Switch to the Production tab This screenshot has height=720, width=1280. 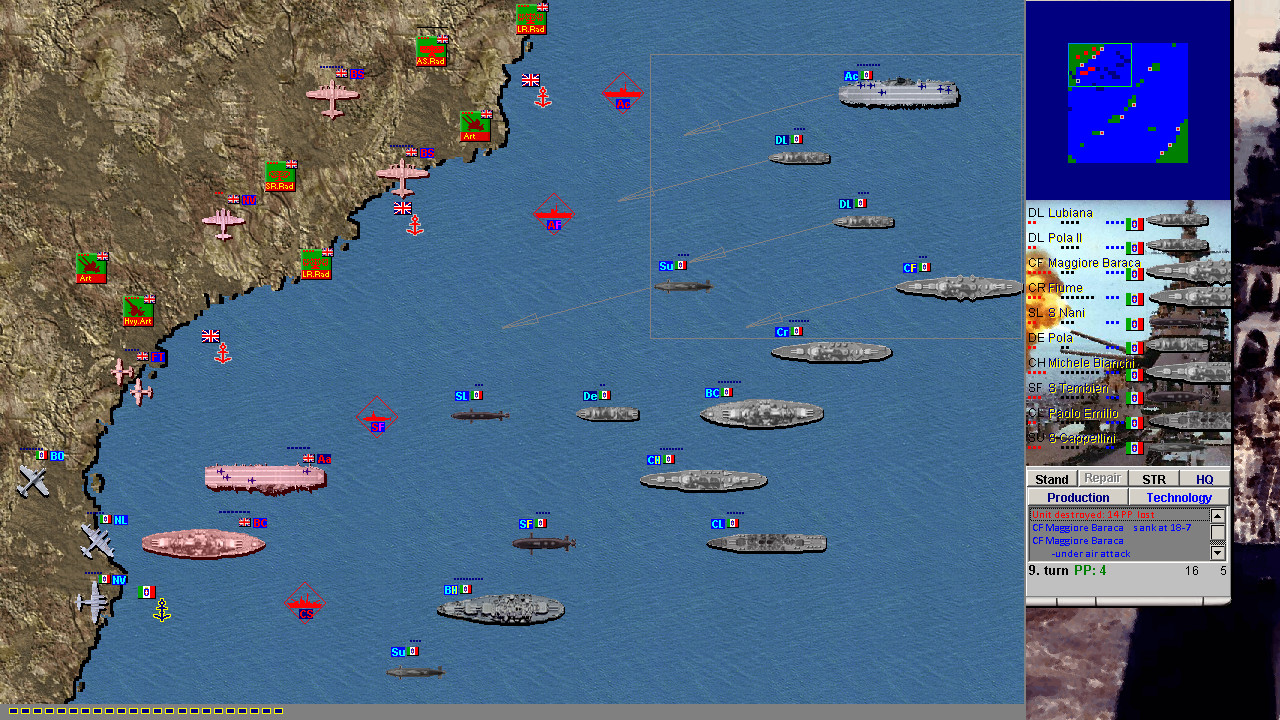1078,497
